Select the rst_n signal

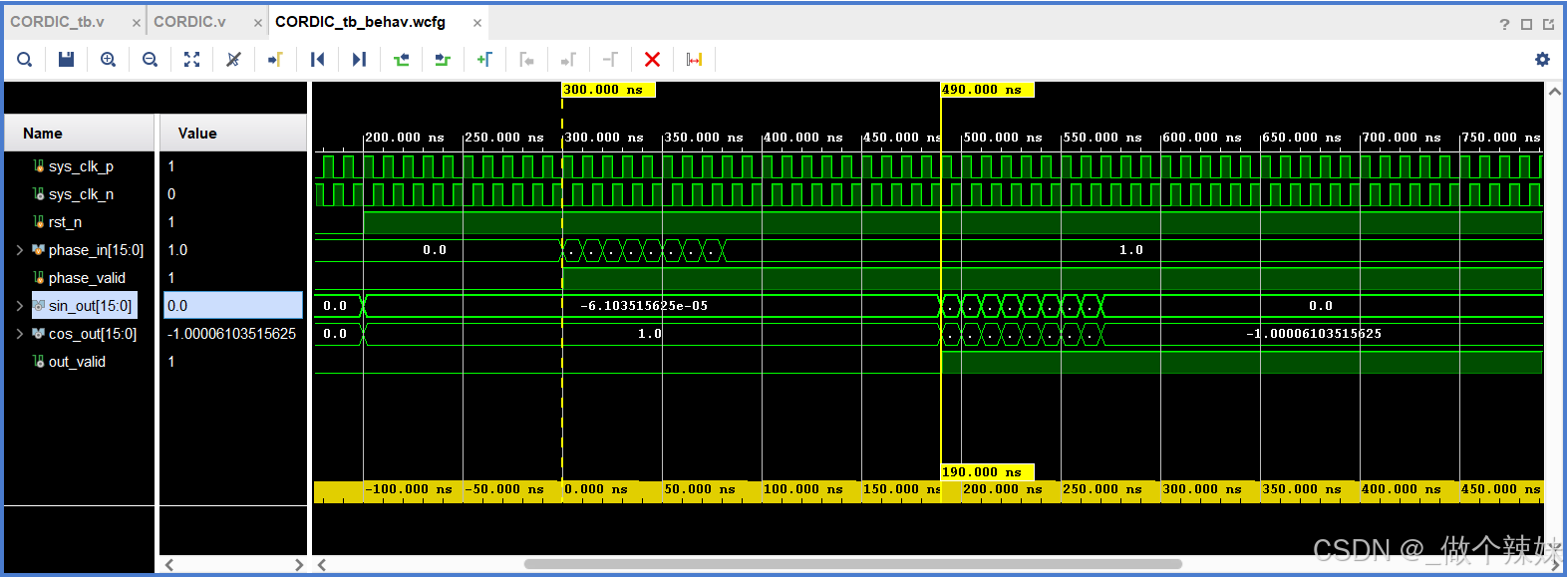65,222
